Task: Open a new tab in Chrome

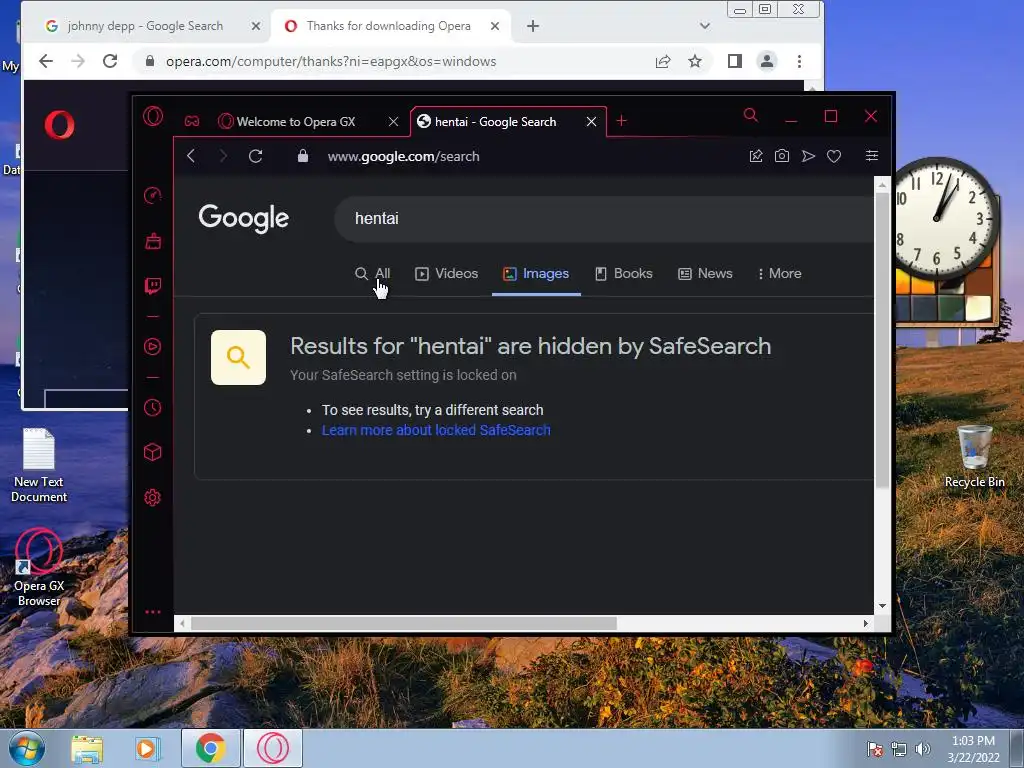Action: [x=533, y=26]
